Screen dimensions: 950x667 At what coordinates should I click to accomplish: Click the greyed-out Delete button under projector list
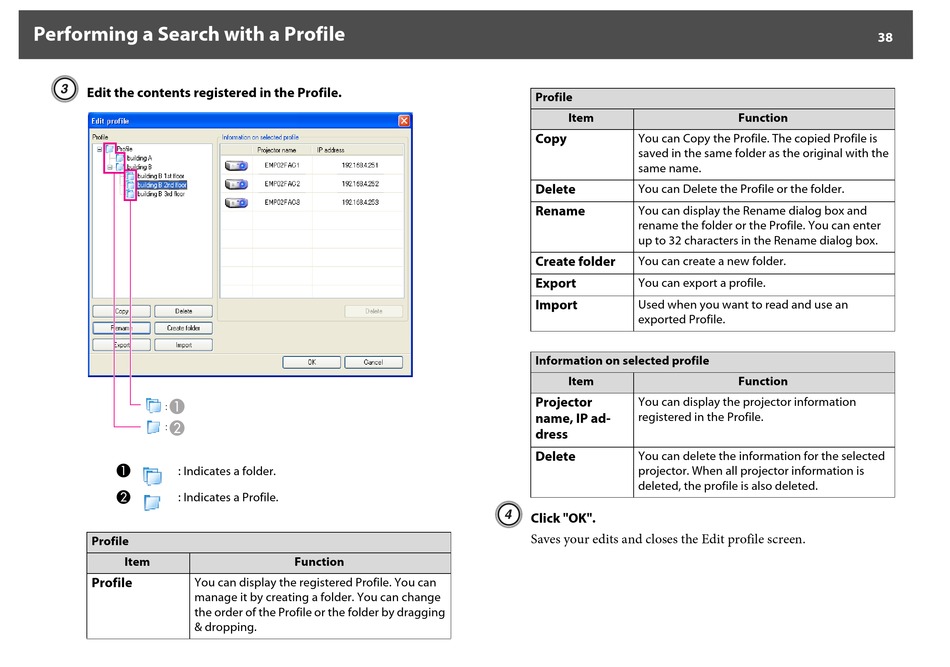pos(374,311)
